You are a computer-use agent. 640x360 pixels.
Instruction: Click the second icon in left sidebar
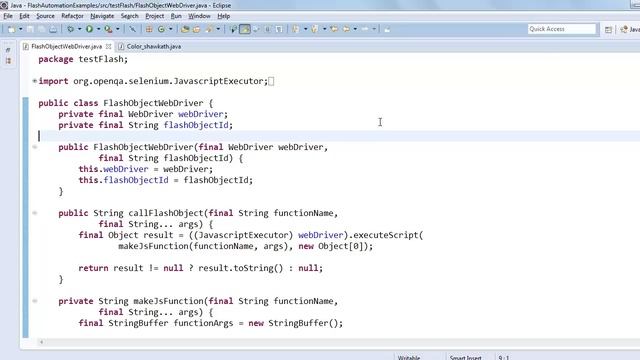(x=8, y=61)
